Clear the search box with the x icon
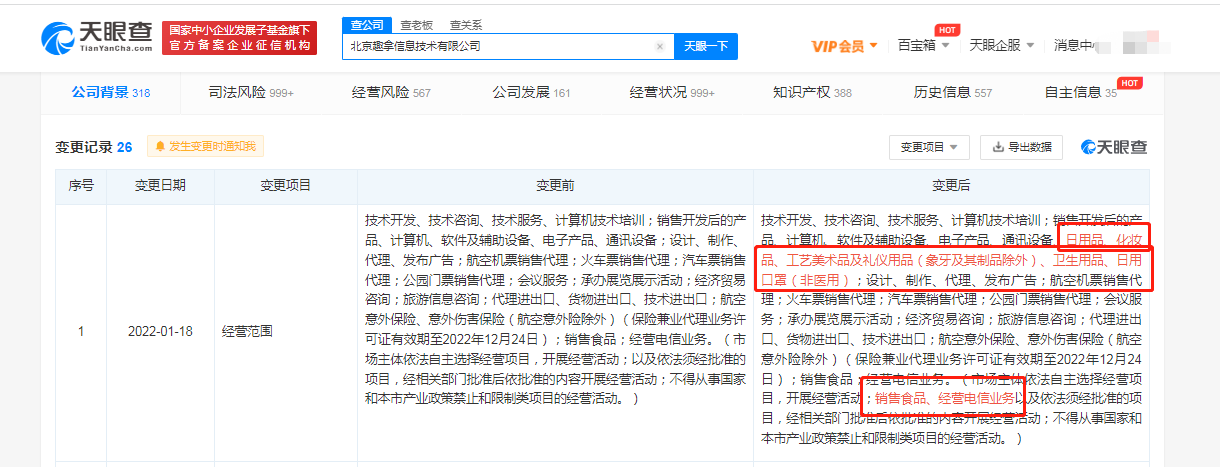 click(x=660, y=46)
